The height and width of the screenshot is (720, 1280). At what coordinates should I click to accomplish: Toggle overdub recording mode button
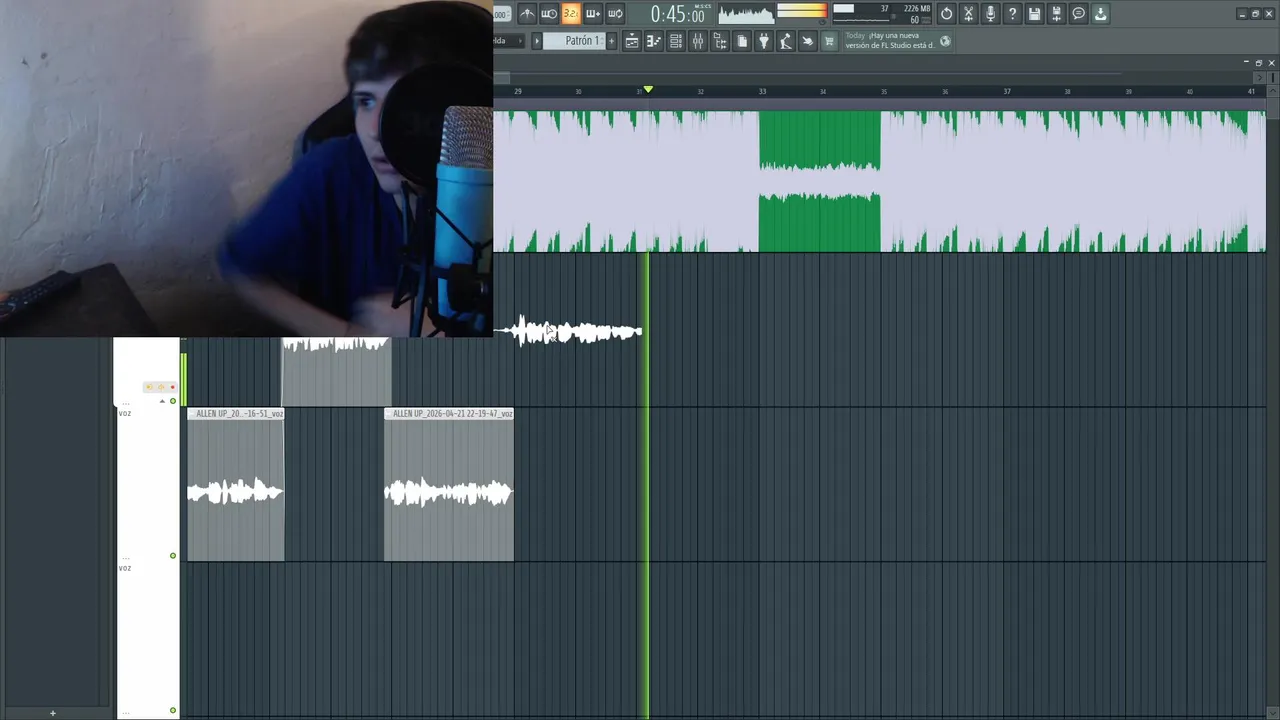[x=593, y=14]
